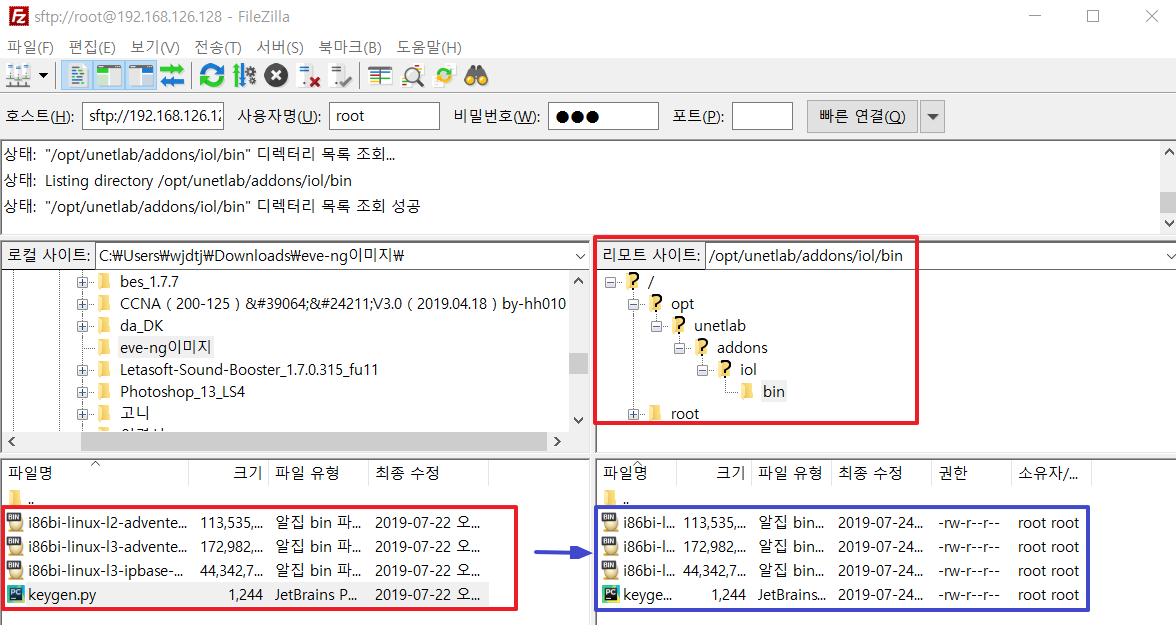This screenshot has height=625, width=1176.
Task: Click the host input field
Action: (153, 116)
